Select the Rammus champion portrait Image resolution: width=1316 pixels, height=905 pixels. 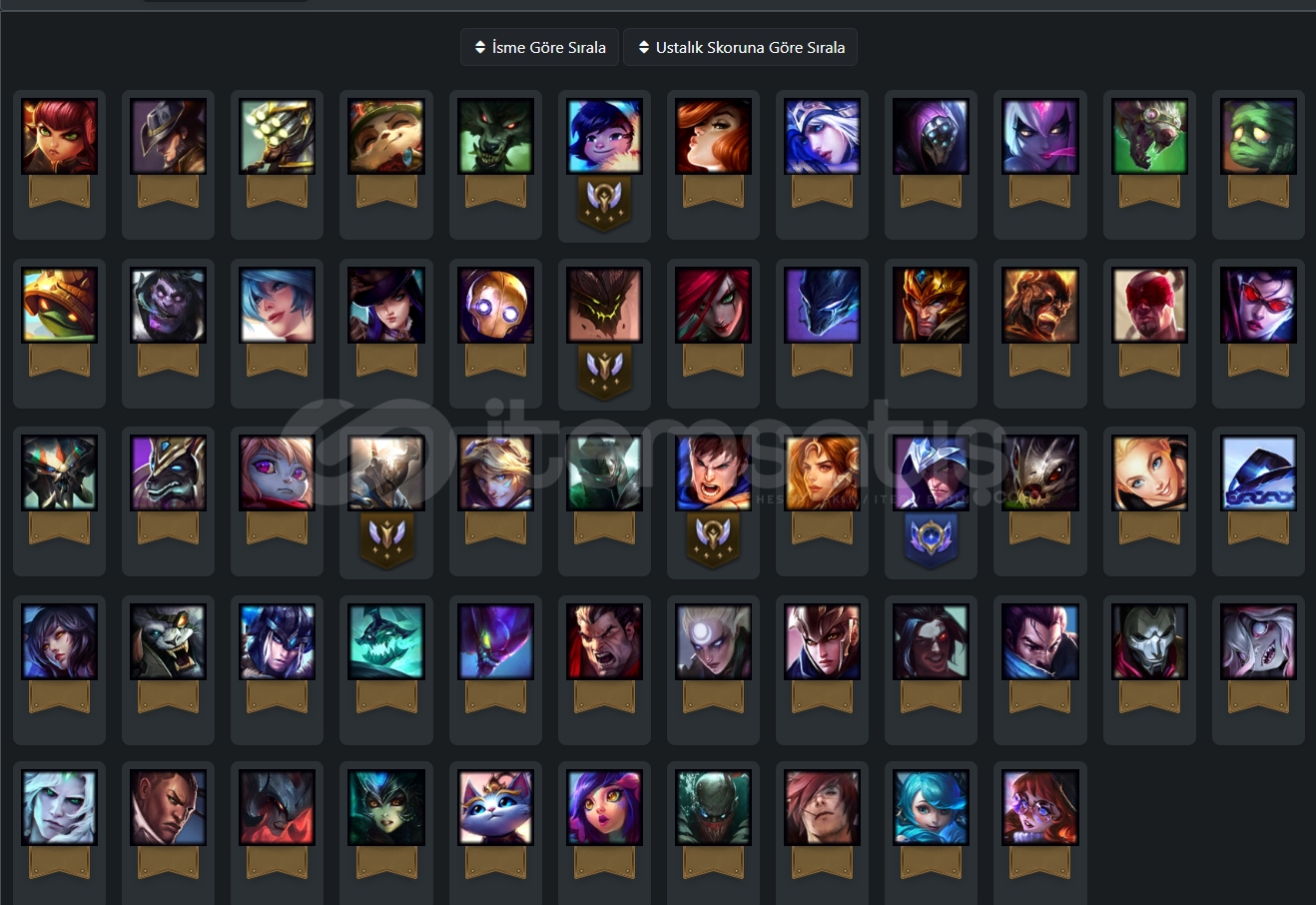pyautogui.click(x=60, y=306)
